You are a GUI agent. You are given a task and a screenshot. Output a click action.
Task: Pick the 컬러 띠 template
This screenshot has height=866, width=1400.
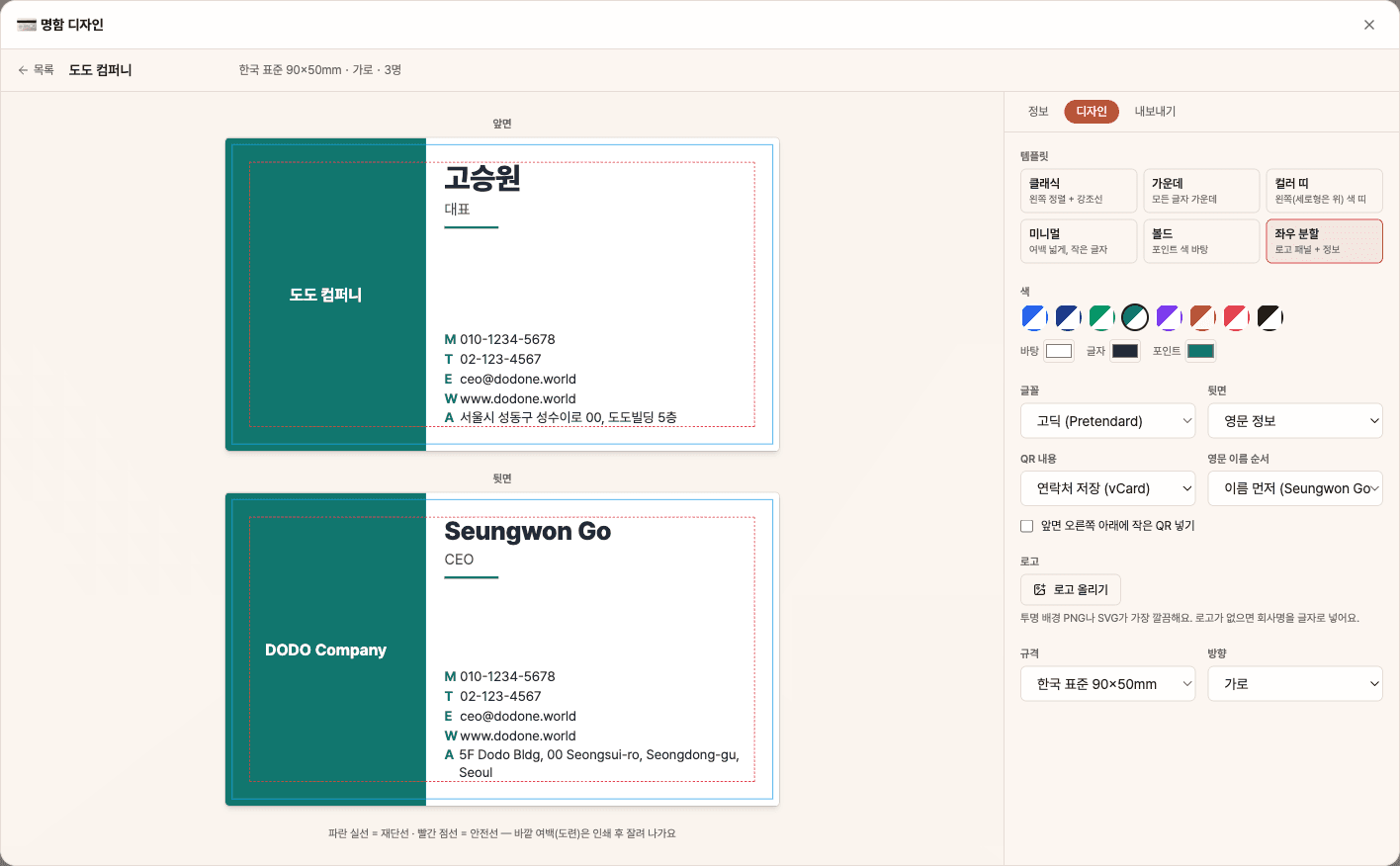point(1324,191)
